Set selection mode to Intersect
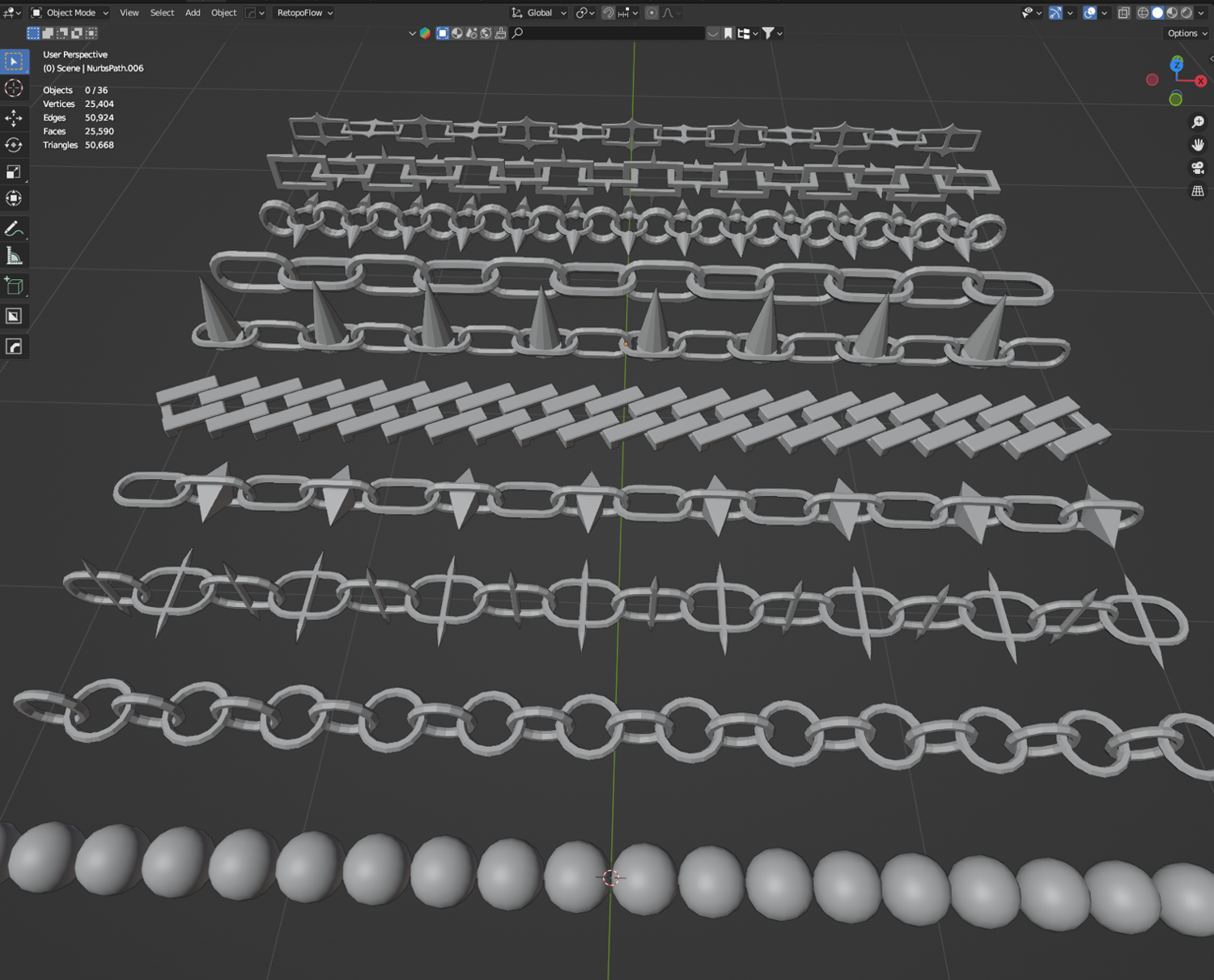1214x980 pixels. [91, 33]
